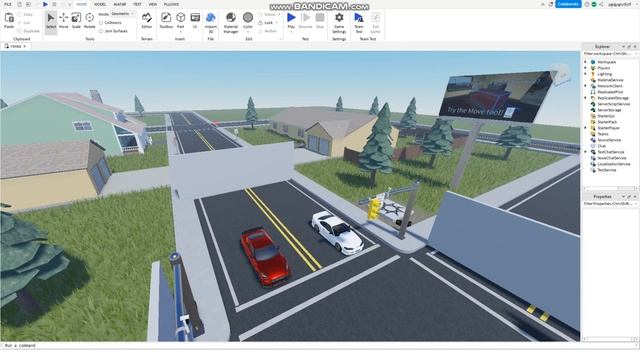The image size is (640, 360).
Task: Expand the Players tree node
Action: (x=585, y=68)
